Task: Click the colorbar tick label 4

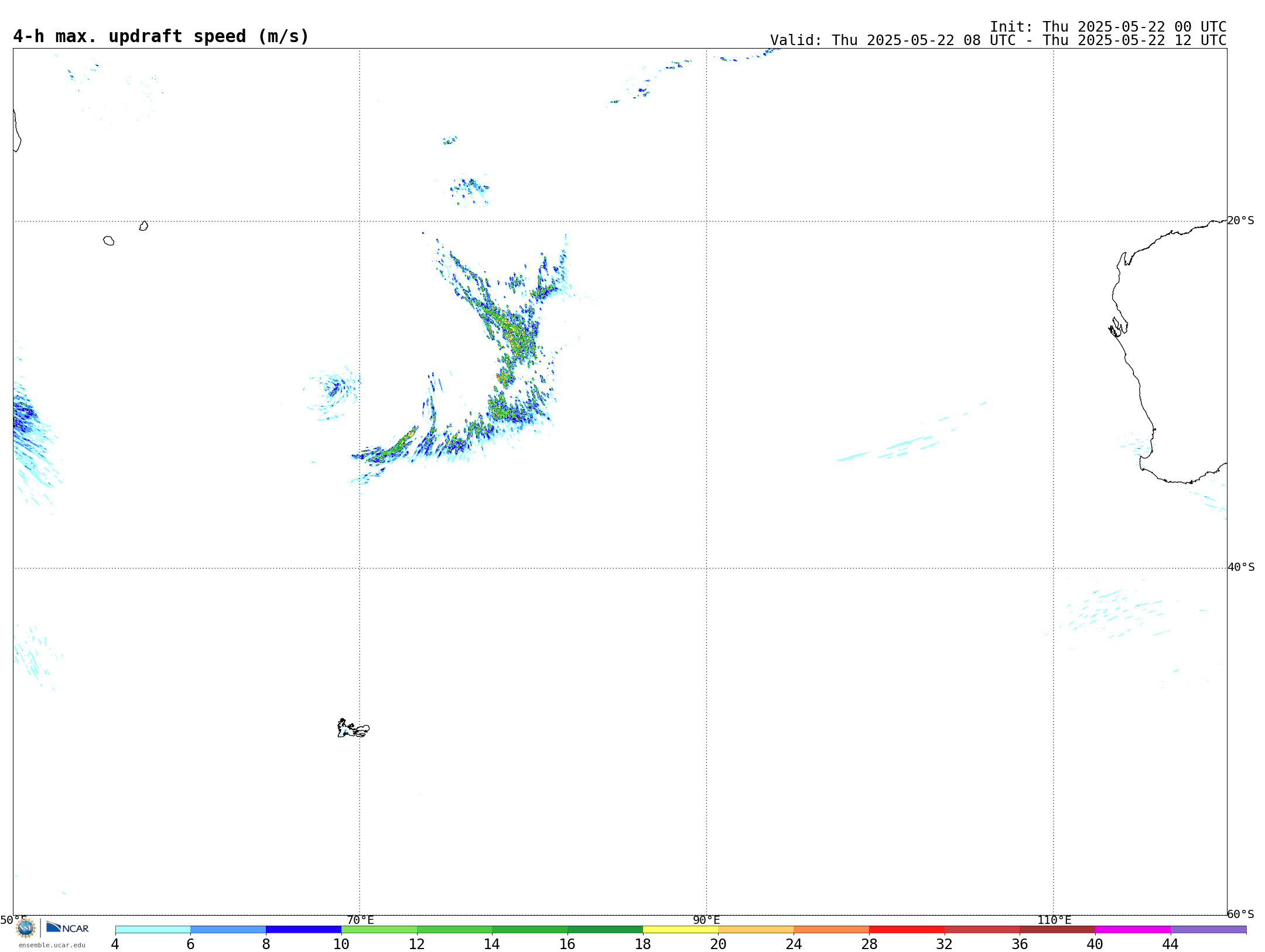Action: (115, 944)
